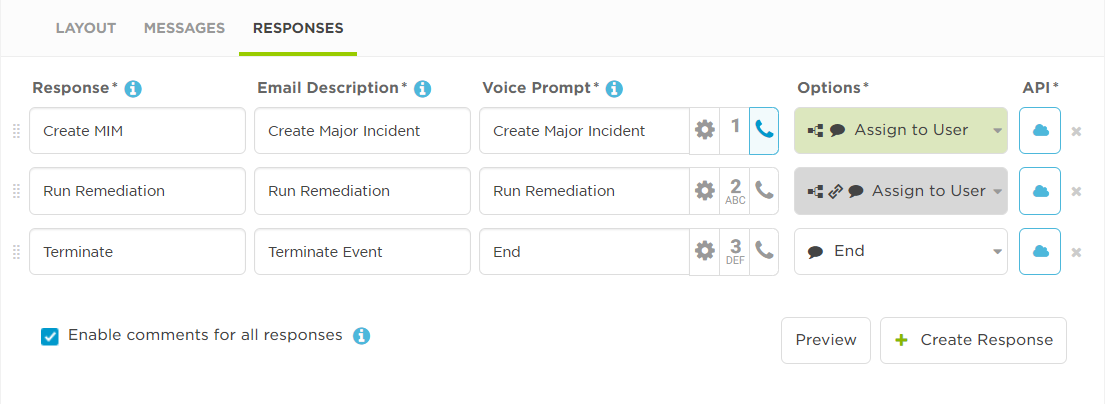Click info icon next to Voice Prompt
This screenshot has width=1105, height=404.
coord(615,89)
